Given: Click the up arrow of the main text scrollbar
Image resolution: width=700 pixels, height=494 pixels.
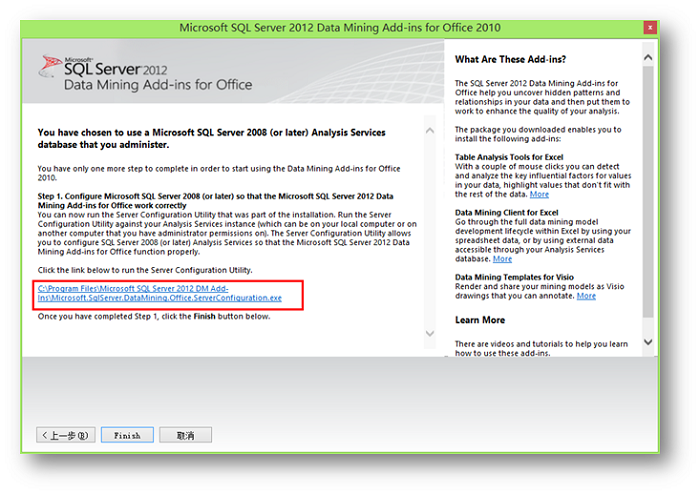Looking at the screenshot, I should [430, 131].
